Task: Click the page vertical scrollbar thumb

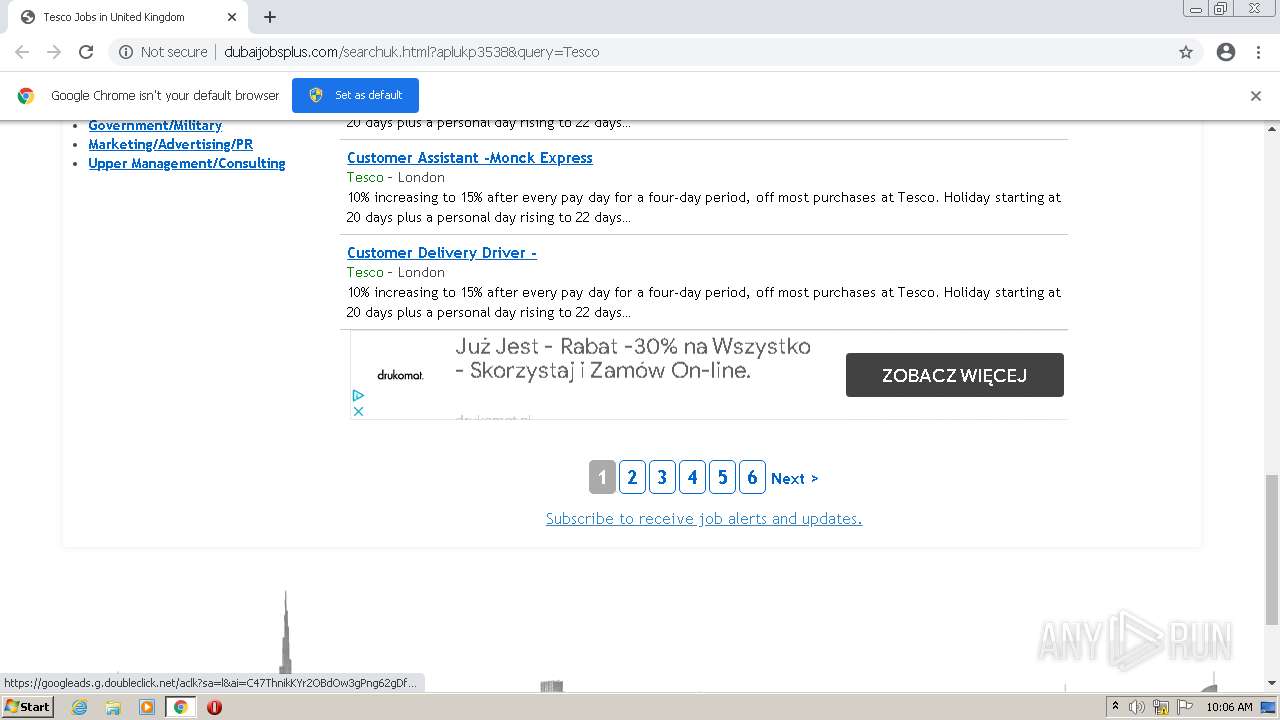Action: (x=1272, y=549)
